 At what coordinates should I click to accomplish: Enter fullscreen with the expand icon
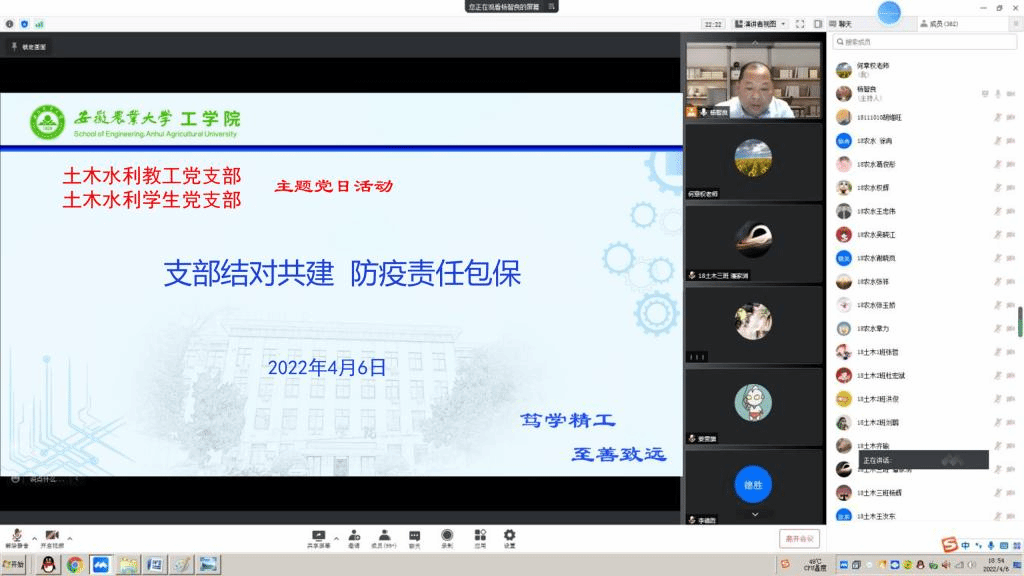click(801, 23)
